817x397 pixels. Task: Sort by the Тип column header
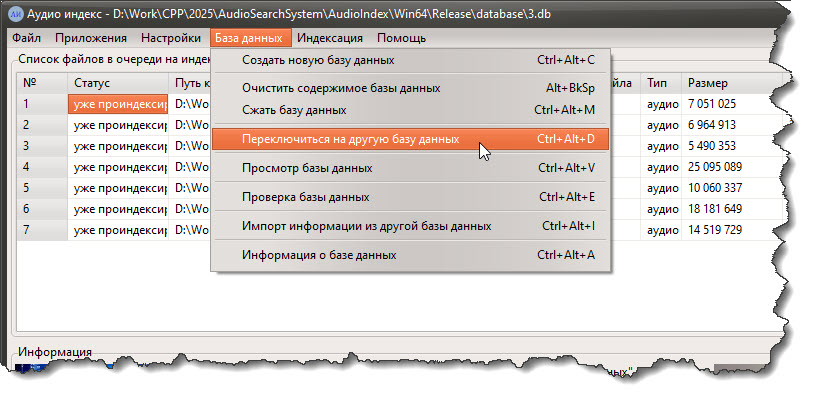[661, 83]
